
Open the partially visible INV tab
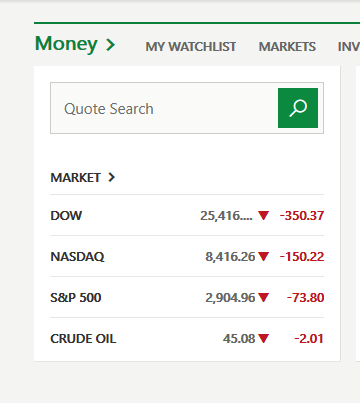[x=349, y=47]
